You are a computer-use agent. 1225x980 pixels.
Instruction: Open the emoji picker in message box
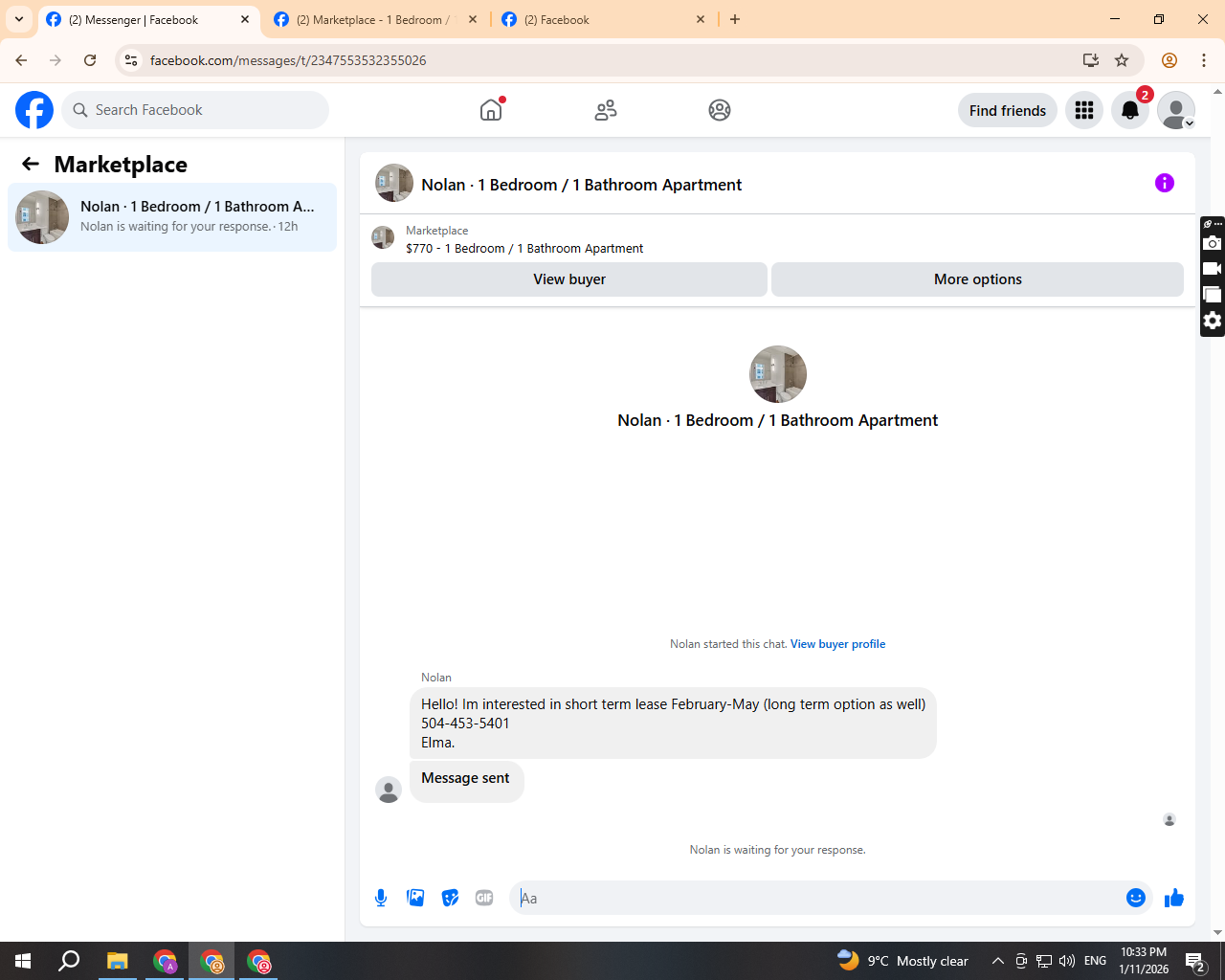coord(1136,898)
